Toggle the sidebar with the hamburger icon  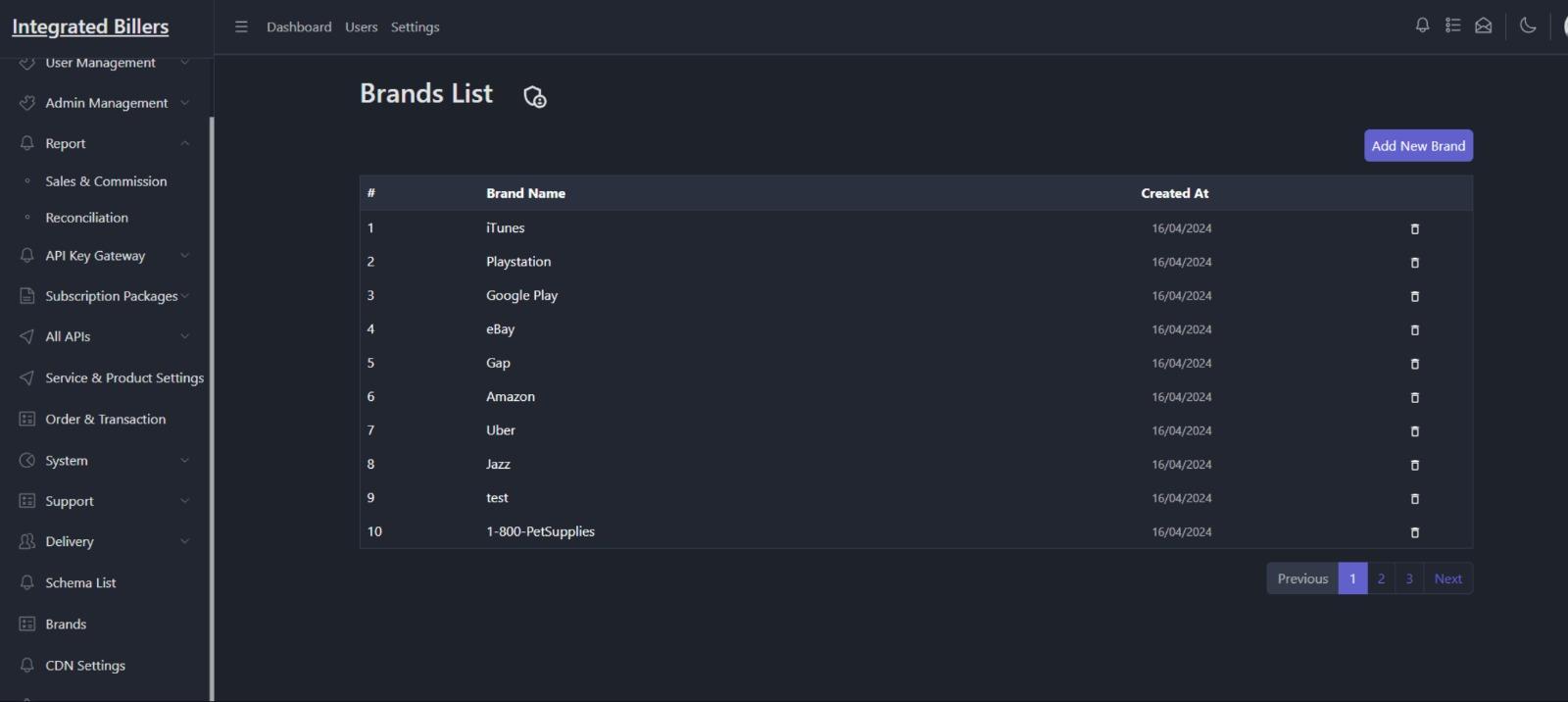[x=241, y=26]
